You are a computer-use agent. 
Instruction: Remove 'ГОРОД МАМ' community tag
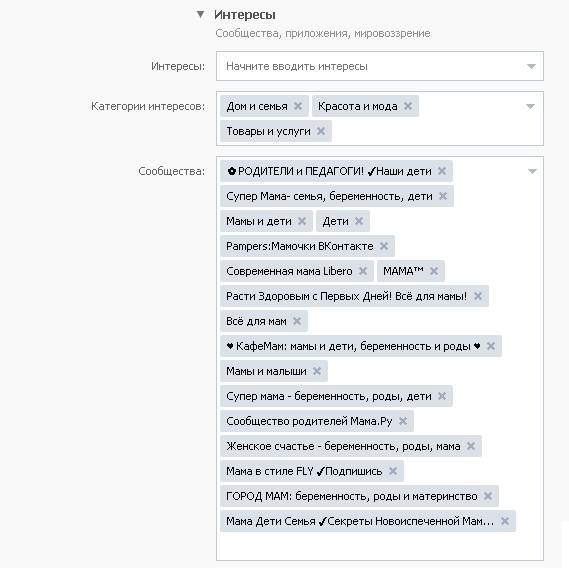(488, 496)
